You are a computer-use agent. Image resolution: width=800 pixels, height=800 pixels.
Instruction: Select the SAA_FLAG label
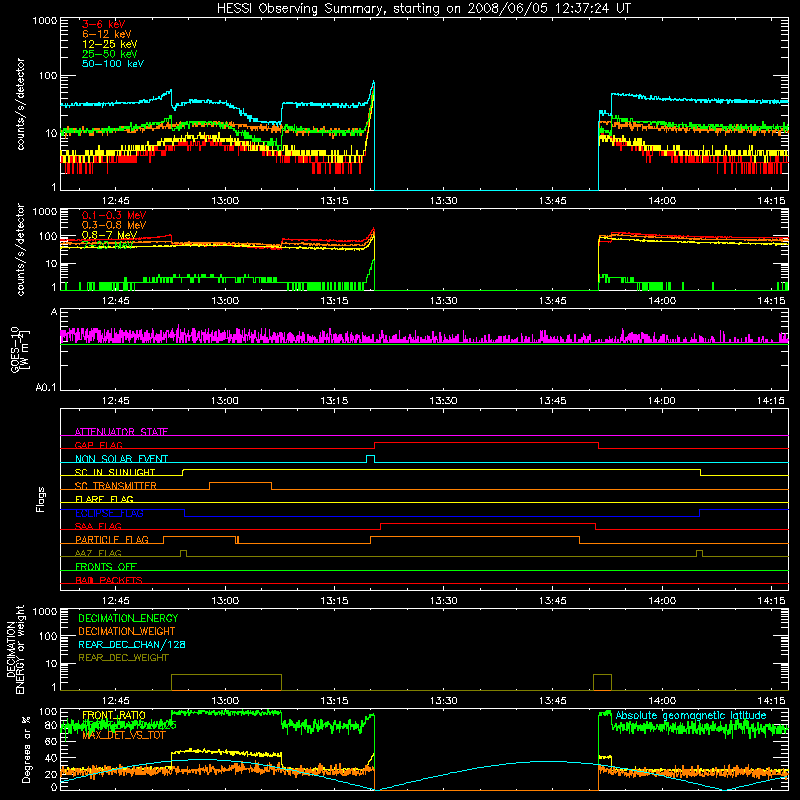click(98, 526)
